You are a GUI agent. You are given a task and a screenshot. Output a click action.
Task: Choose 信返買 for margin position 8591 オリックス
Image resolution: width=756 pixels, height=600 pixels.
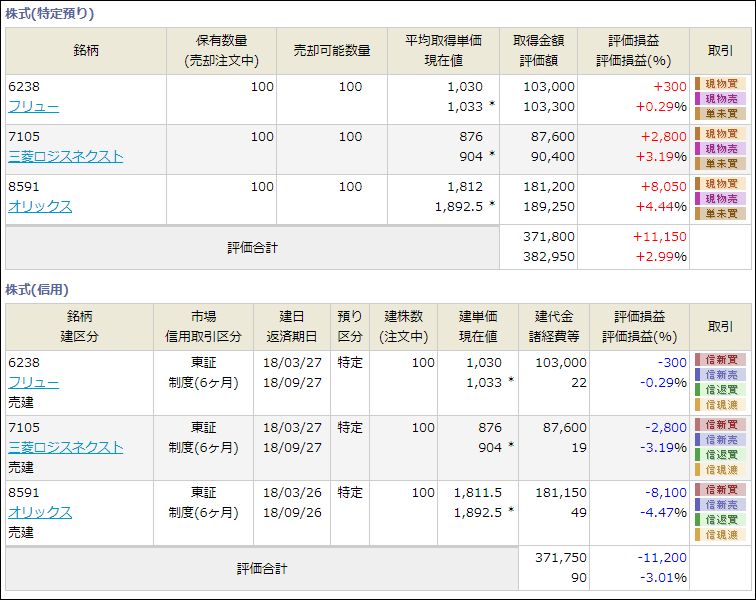tap(720, 520)
